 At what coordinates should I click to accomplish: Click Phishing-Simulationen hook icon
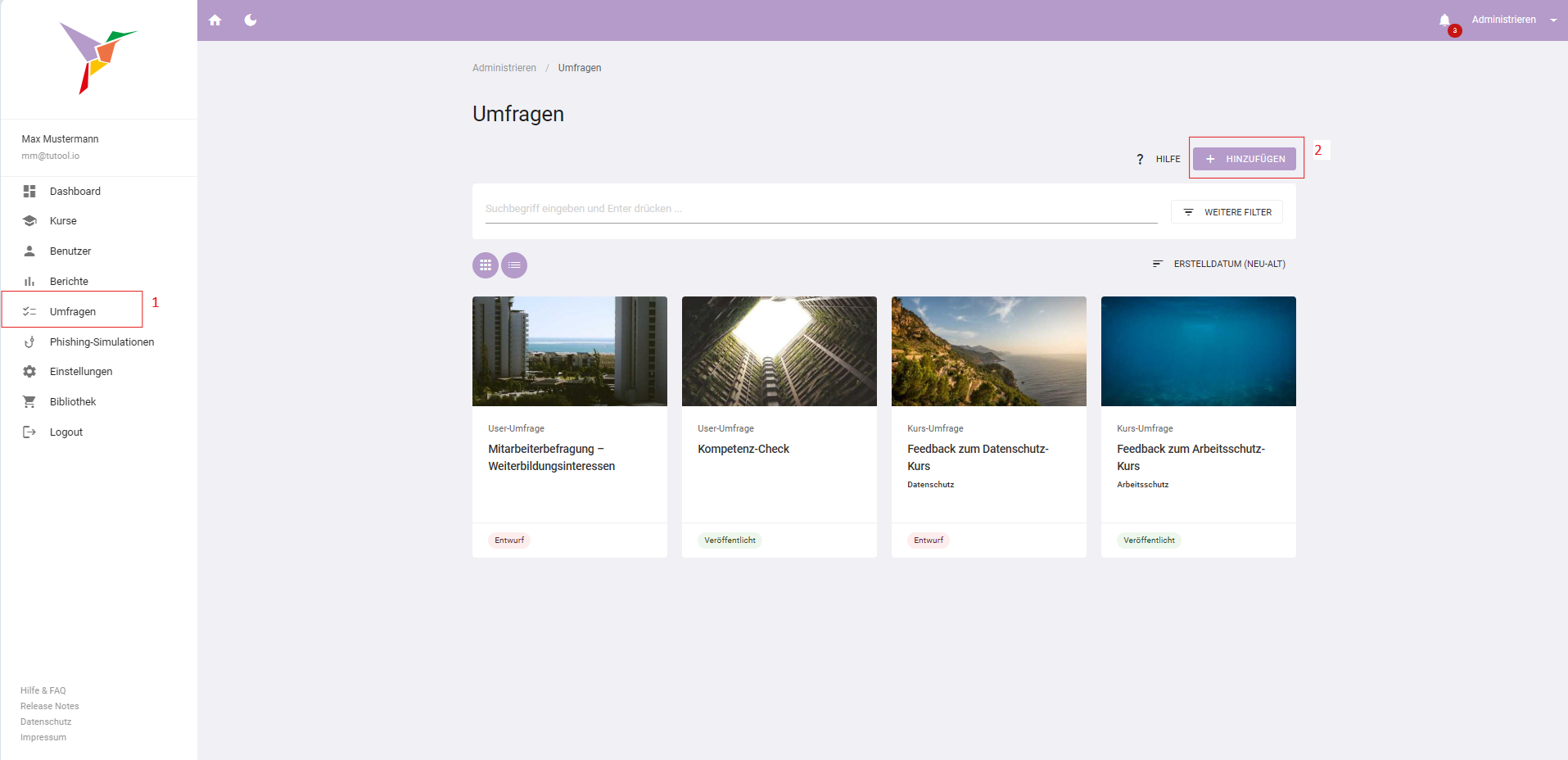tap(29, 342)
